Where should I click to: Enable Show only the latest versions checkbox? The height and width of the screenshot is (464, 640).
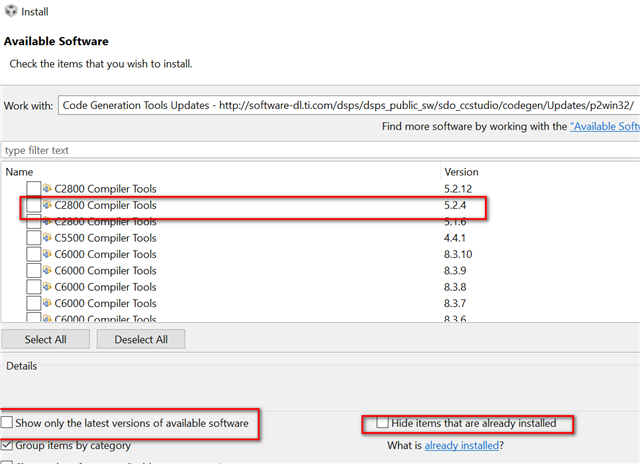(8, 424)
